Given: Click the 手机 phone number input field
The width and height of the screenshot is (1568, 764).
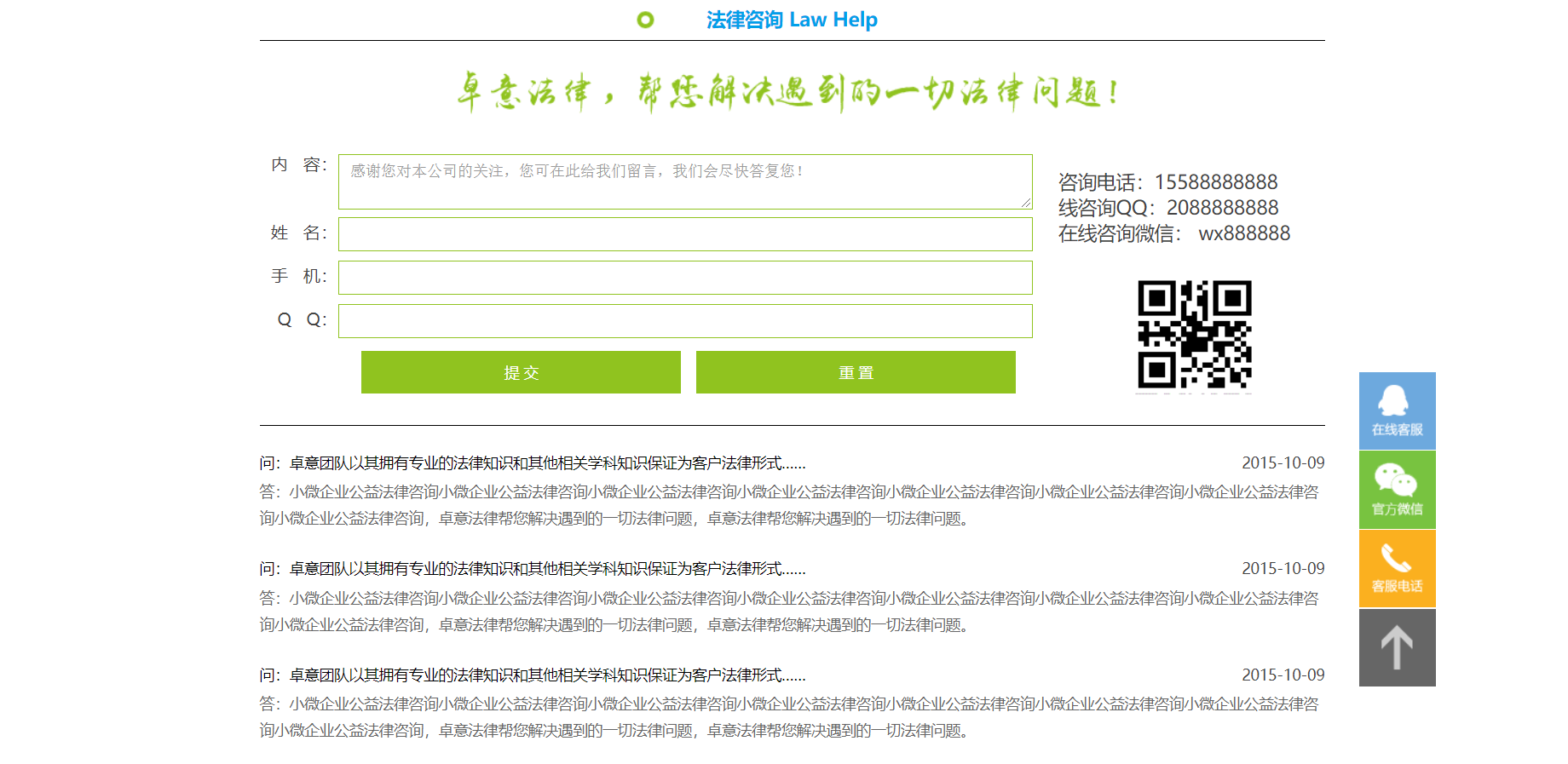Looking at the screenshot, I should pos(684,278).
